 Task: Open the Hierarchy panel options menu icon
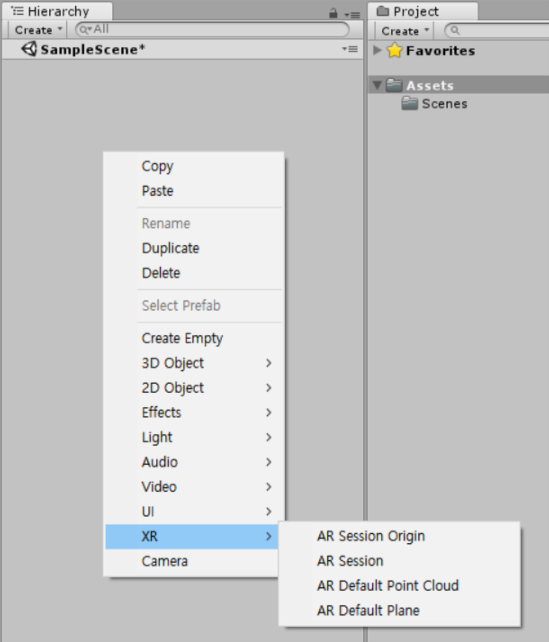tap(352, 15)
